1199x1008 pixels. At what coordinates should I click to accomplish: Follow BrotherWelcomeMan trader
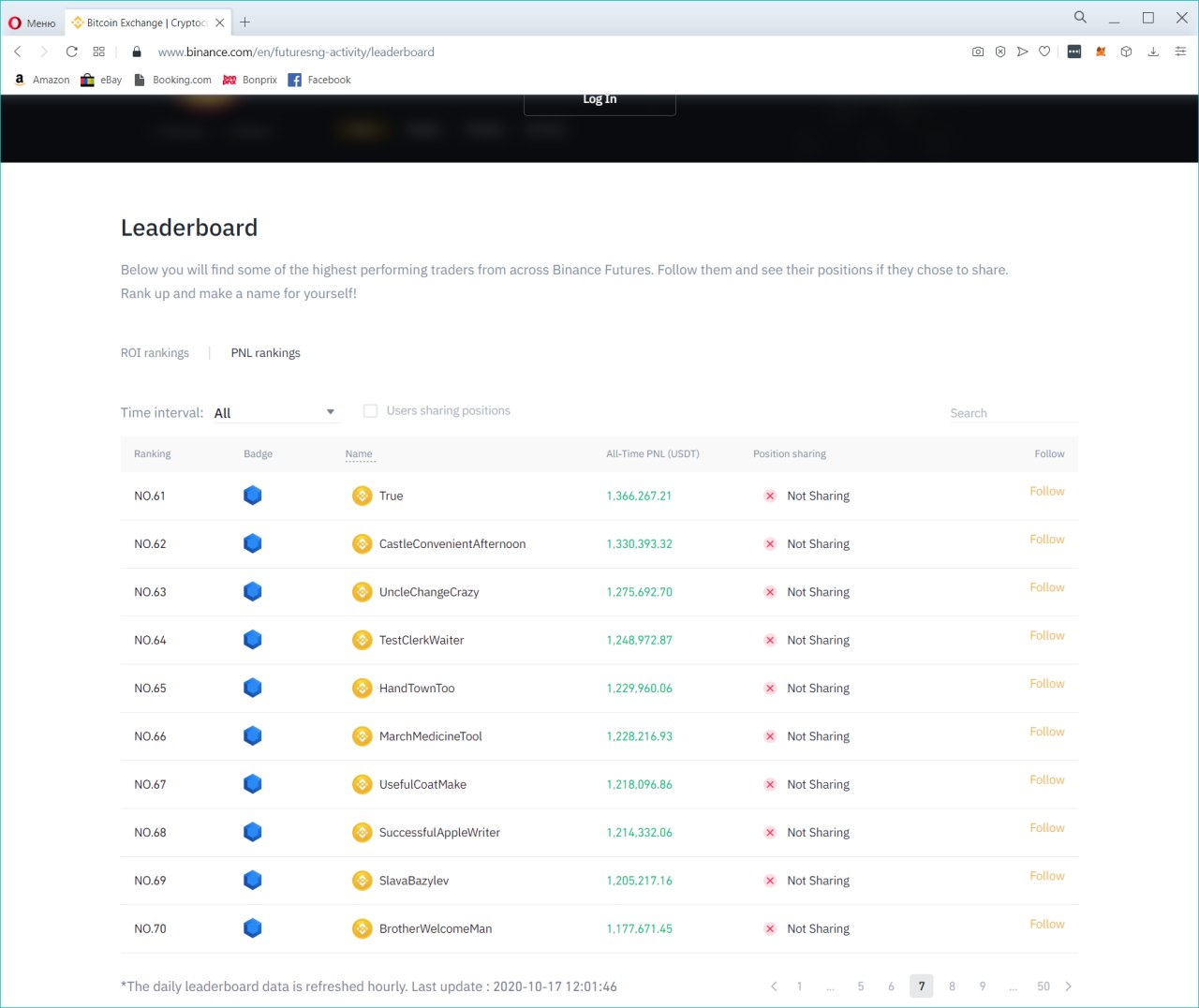(x=1046, y=924)
